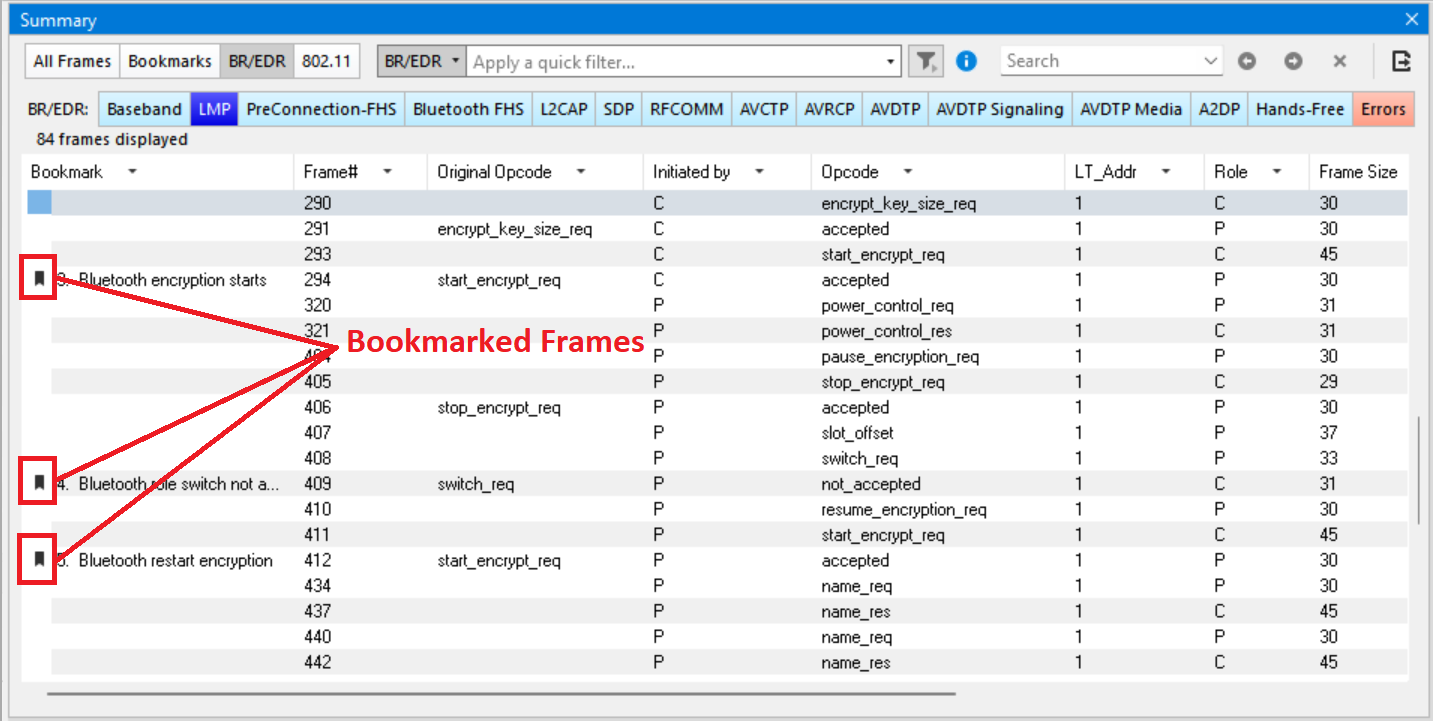Select the RFCOMM tab

point(686,109)
